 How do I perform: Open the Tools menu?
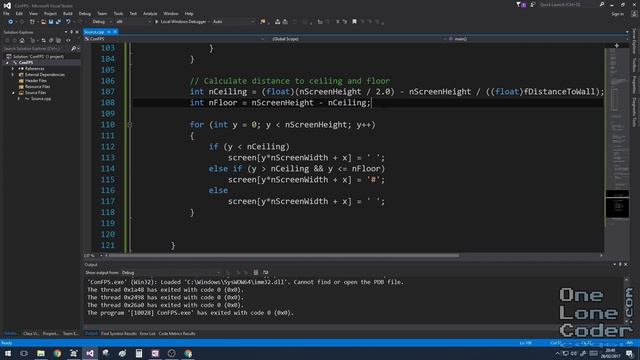click(x=118, y=13)
